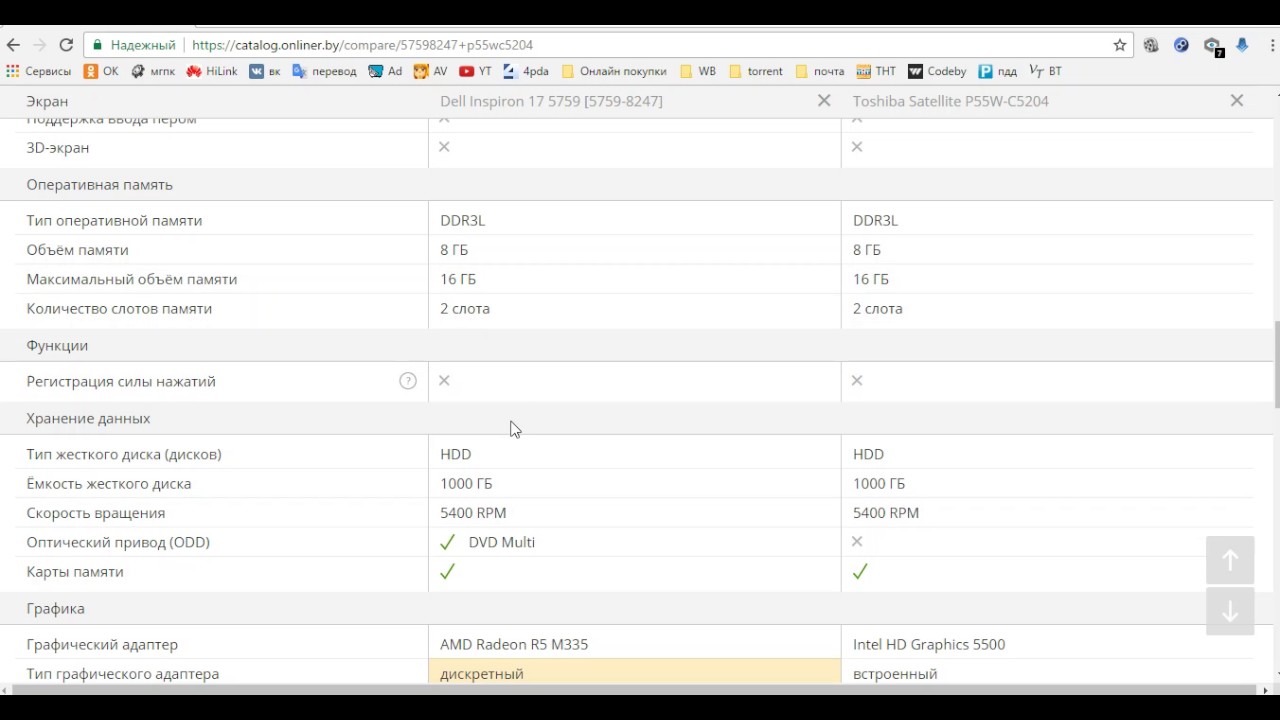Click Toshiba's Intel HD Graphics 5500 cell

click(1047, 645)
